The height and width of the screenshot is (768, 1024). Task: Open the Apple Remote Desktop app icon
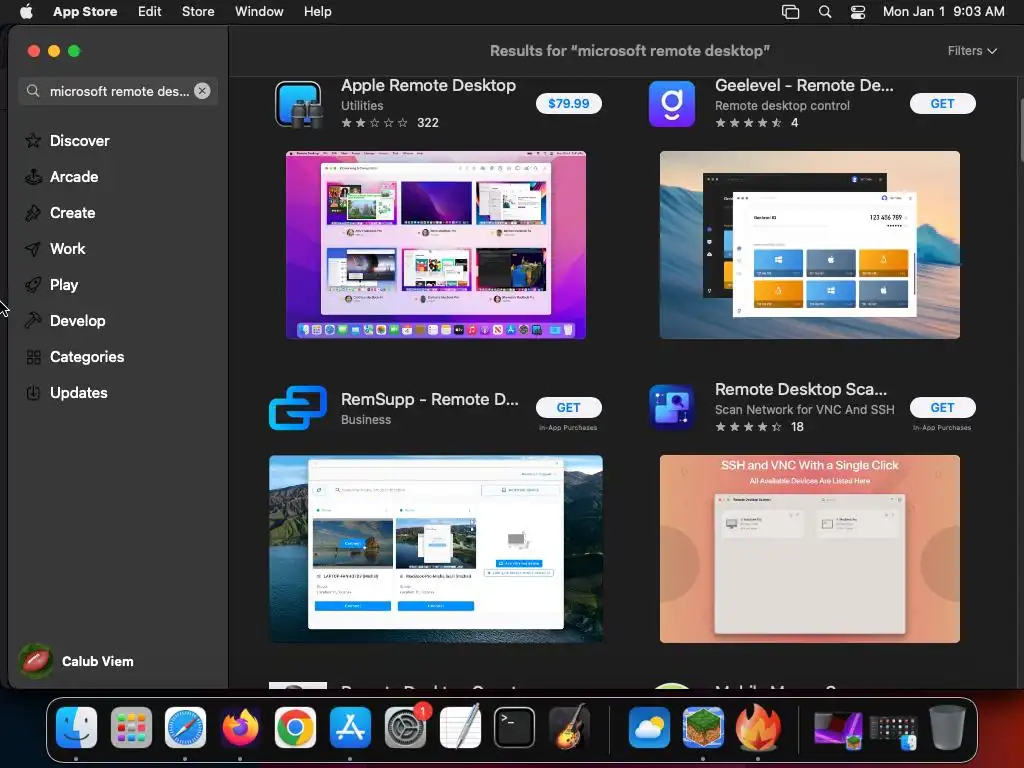click(298, 104)
